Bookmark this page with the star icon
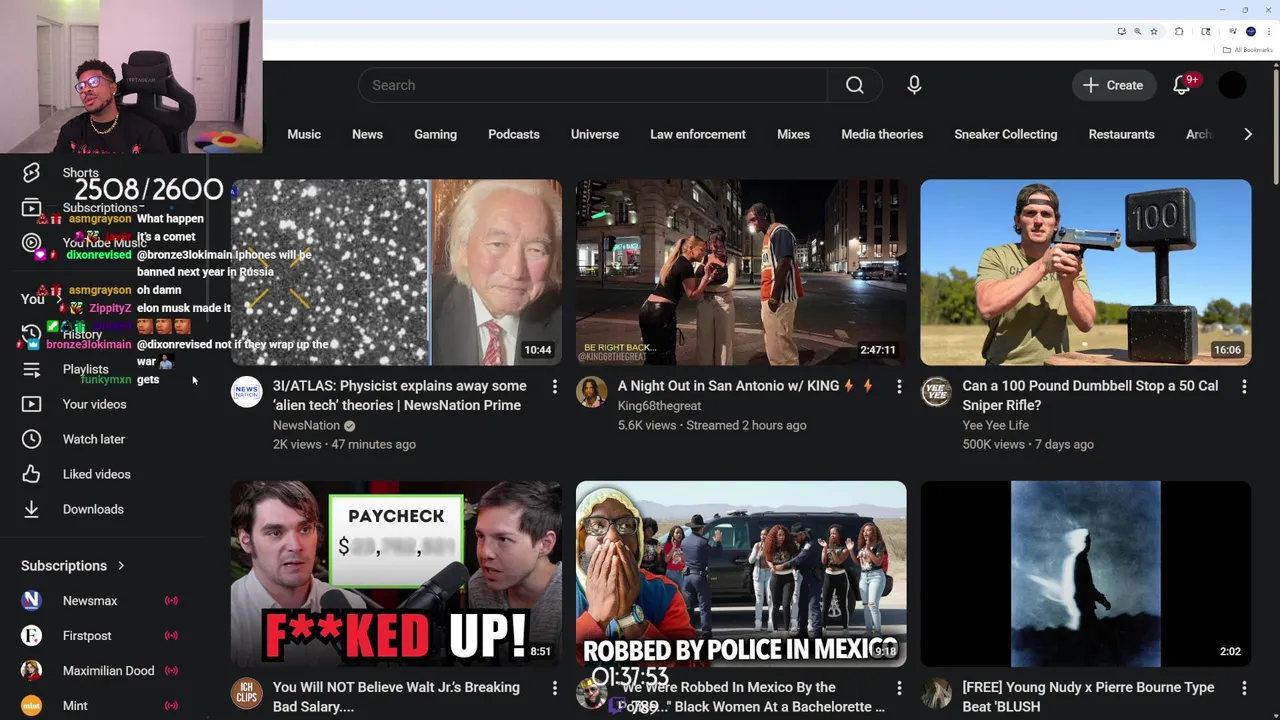The image size is (1280, 720). (1154, 31)
